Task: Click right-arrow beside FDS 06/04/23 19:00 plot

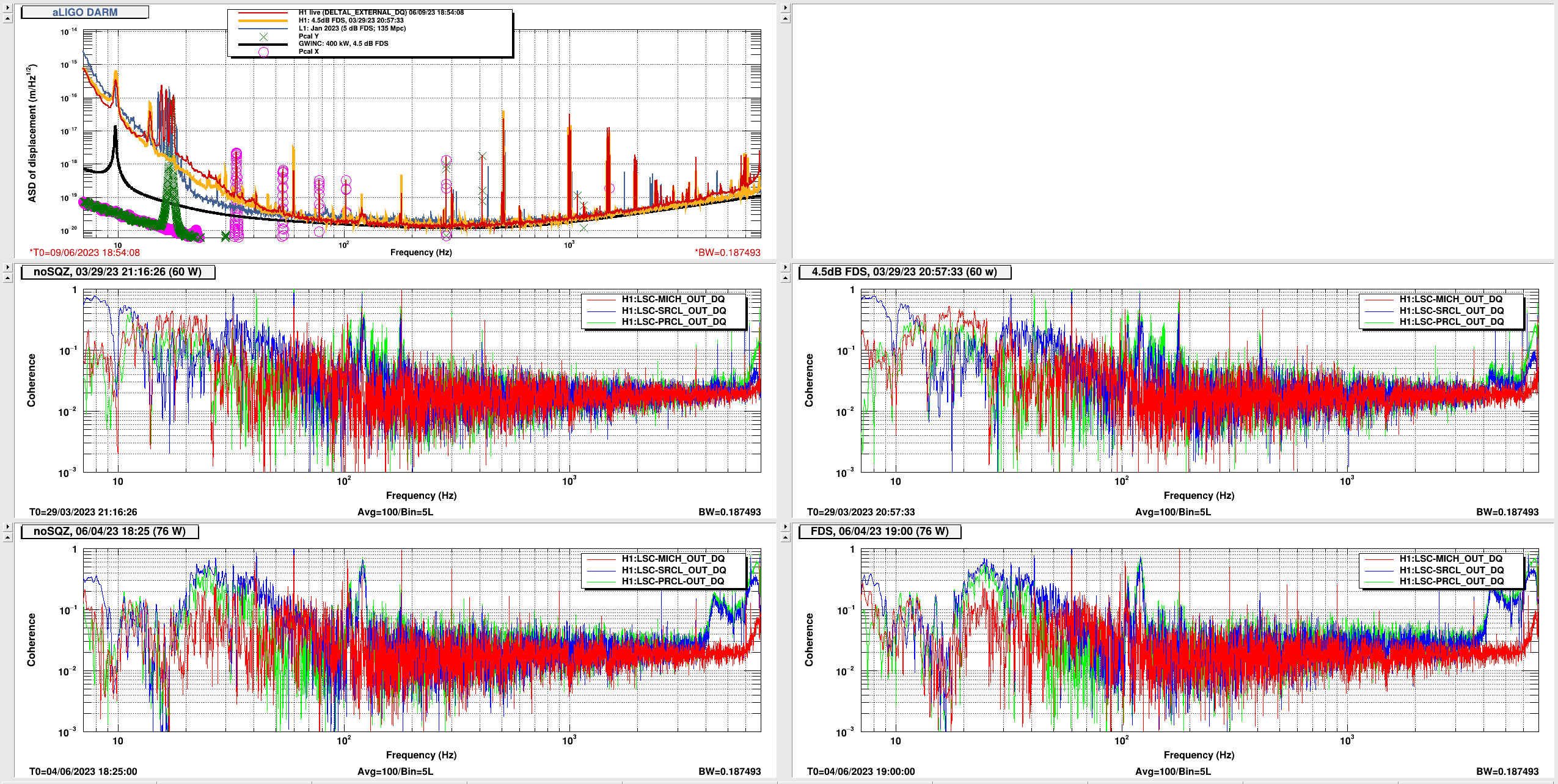Action: click(785, 527)
